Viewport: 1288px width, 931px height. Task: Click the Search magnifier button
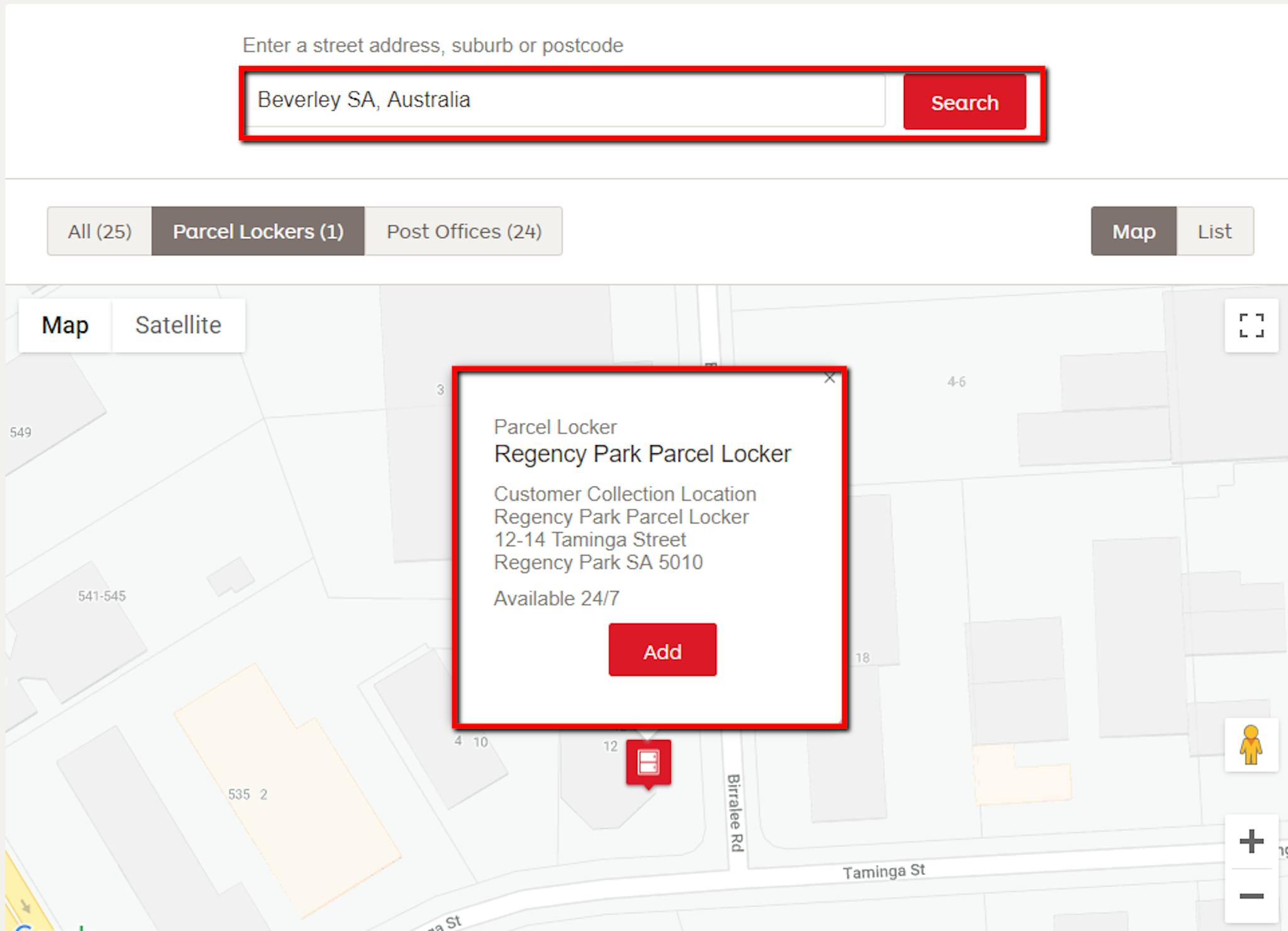coord(964,102)
